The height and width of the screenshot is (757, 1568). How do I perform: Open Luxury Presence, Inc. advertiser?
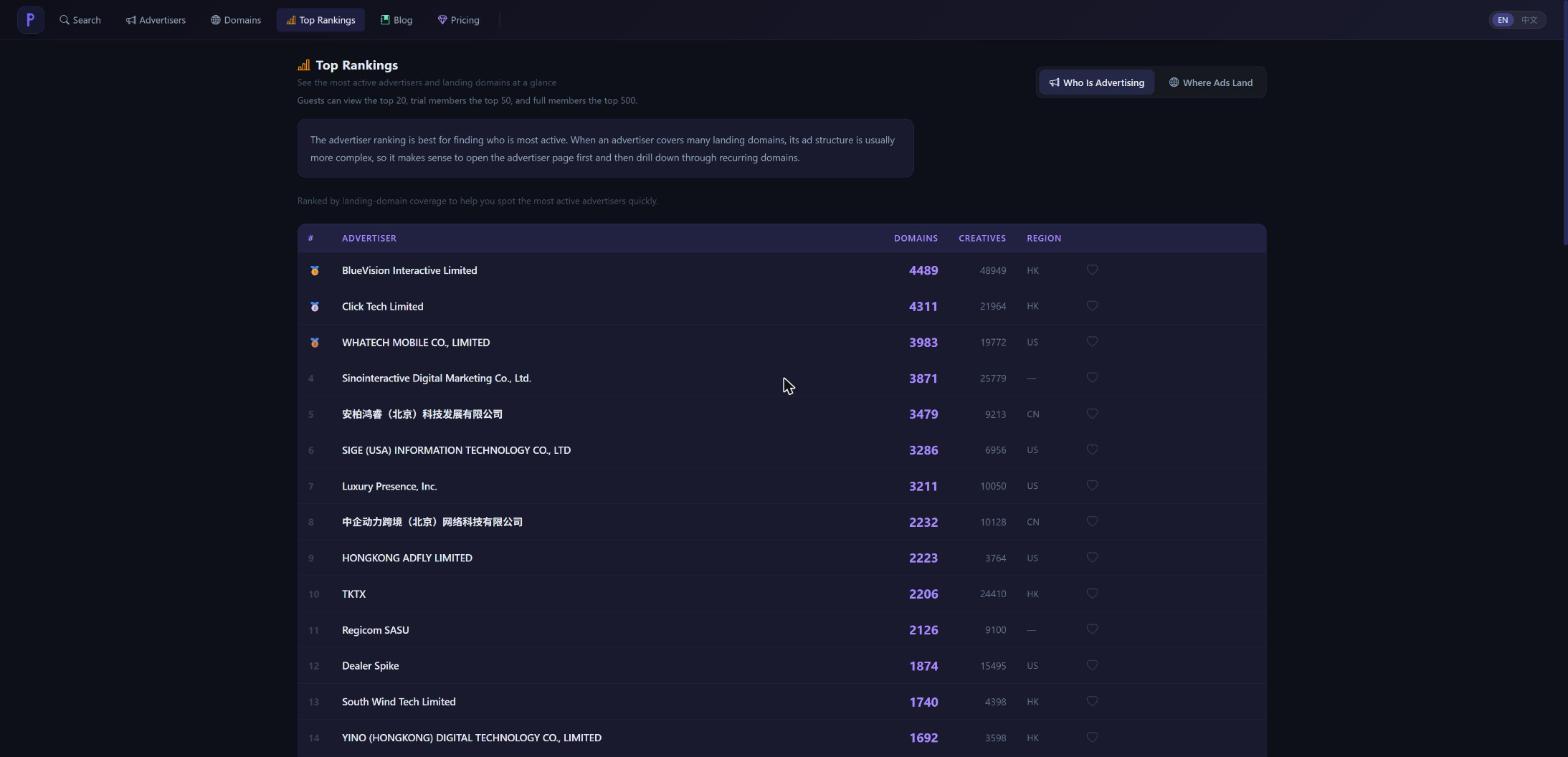(389, 486)
